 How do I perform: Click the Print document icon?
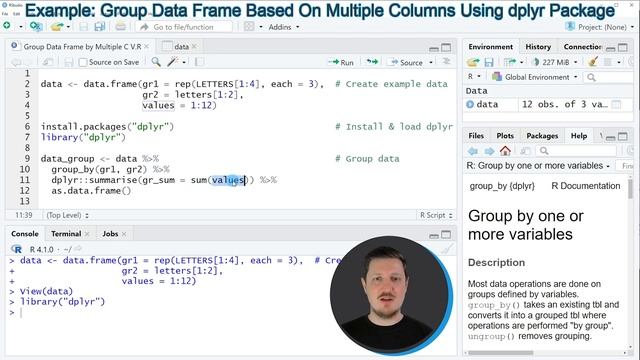pos(120,27)
